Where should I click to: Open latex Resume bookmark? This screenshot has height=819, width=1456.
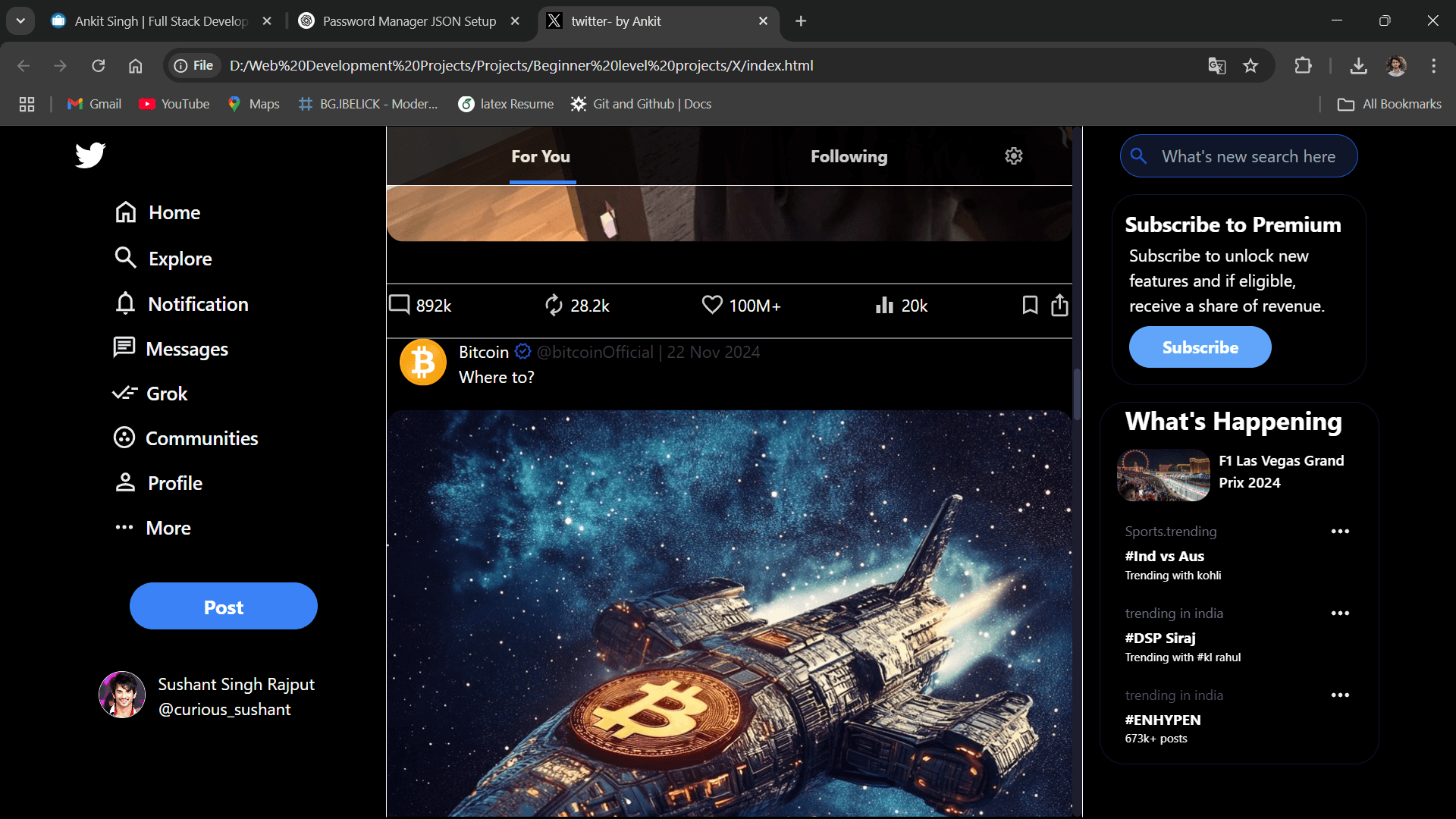click(506, 104)
